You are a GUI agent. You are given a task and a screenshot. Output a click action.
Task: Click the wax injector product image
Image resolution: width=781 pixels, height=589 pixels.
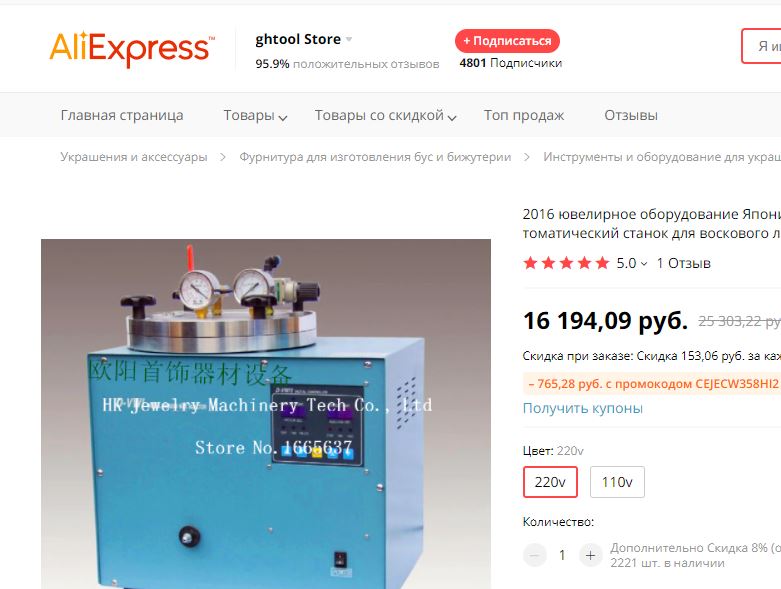(x=266, y=414)
